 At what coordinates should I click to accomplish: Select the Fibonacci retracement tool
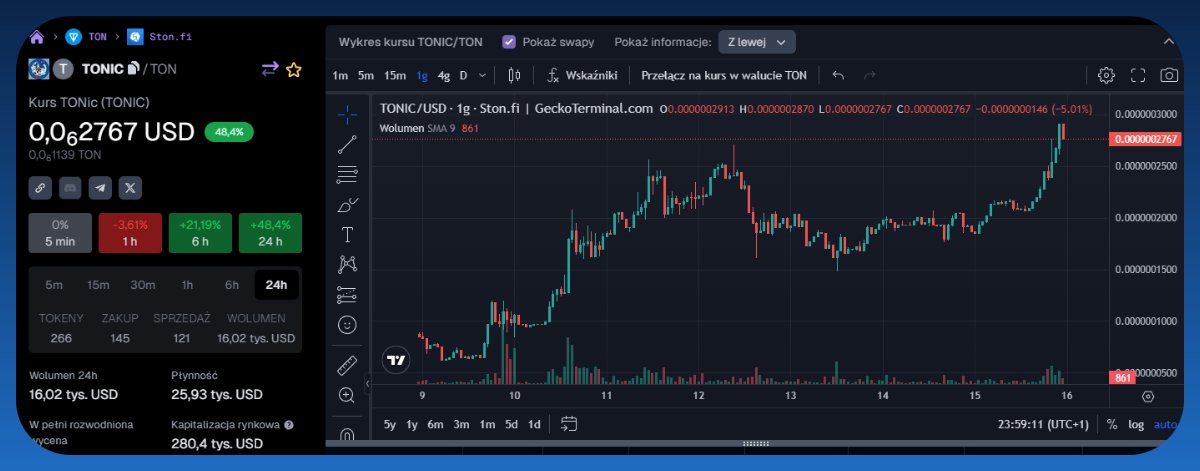tap(347, 174)
